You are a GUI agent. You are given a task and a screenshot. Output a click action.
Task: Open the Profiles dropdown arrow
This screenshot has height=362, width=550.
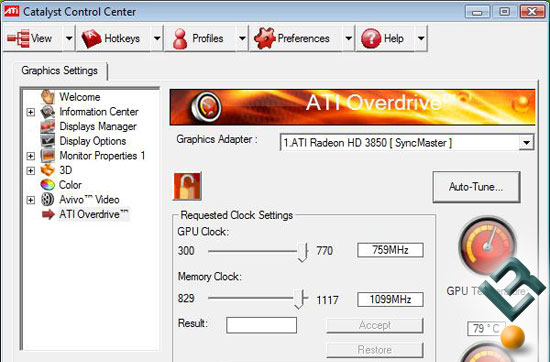242,38
